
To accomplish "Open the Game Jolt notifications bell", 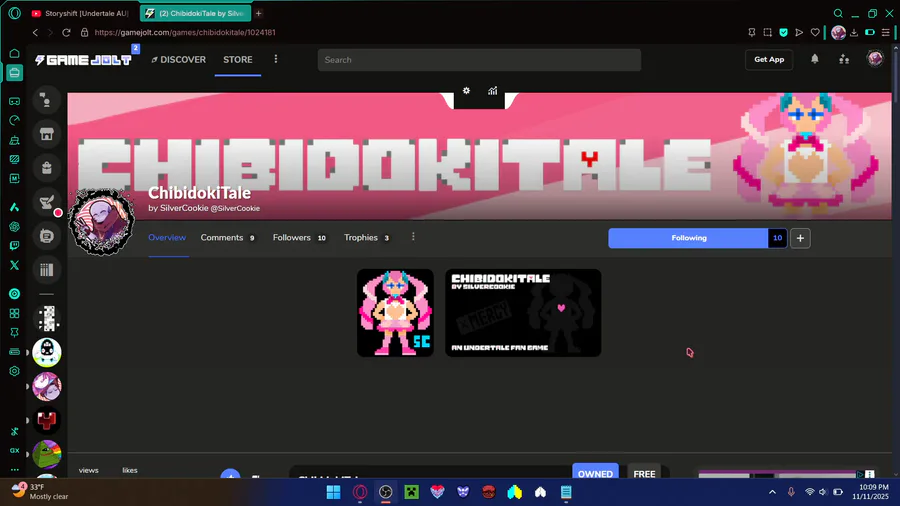I will point(814,59).
